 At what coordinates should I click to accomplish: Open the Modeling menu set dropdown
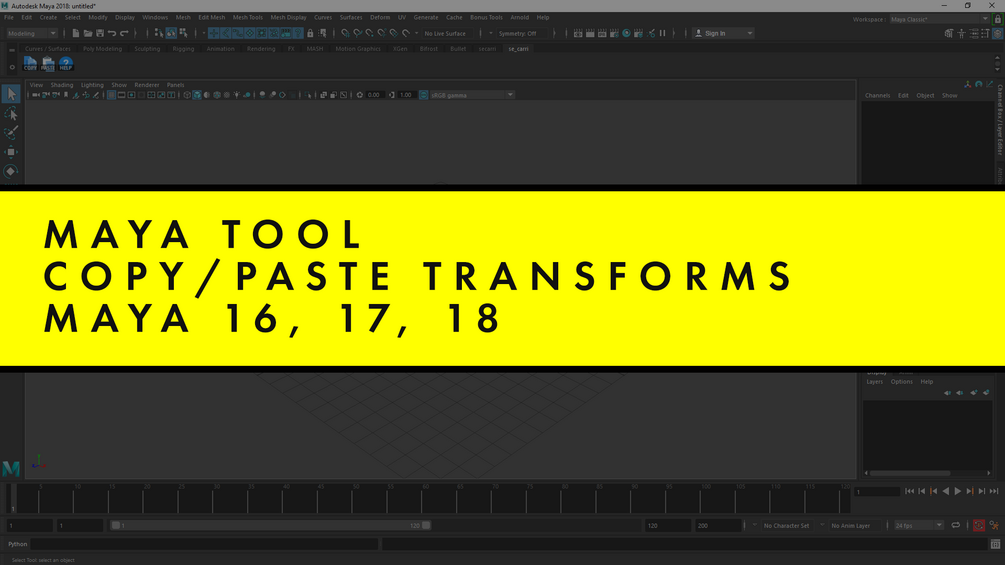coord(31,33)
